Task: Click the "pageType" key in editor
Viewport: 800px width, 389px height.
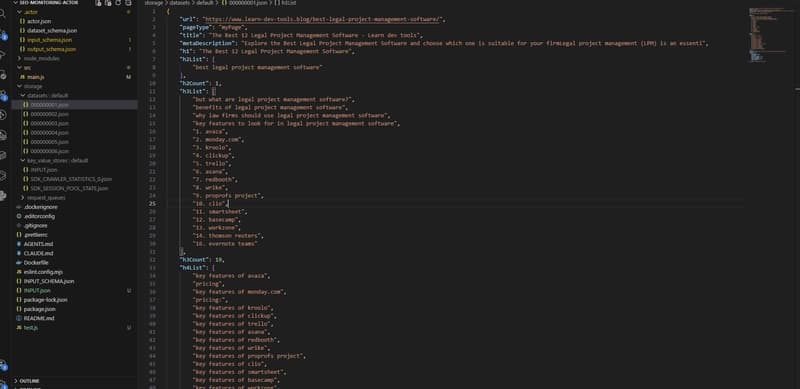Action: 195,28
